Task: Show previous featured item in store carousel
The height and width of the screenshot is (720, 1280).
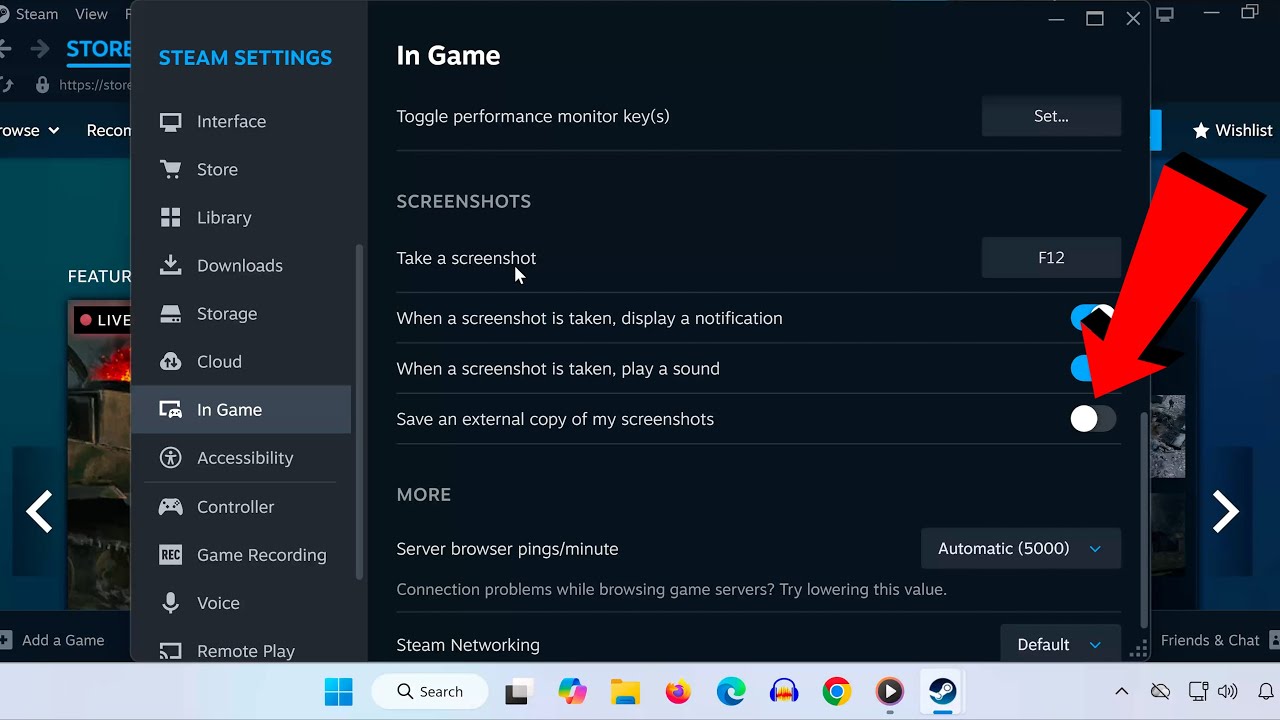Action: (x=39, y=511)
